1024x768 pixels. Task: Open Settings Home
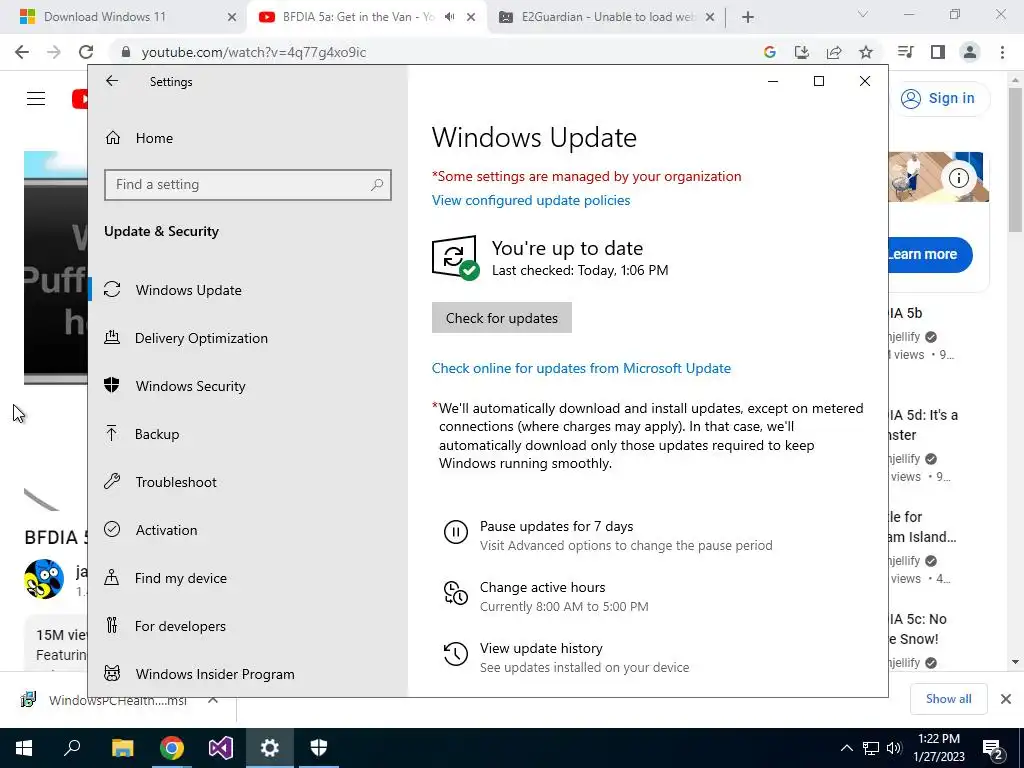pyautogui.click(x=154, y=138)
